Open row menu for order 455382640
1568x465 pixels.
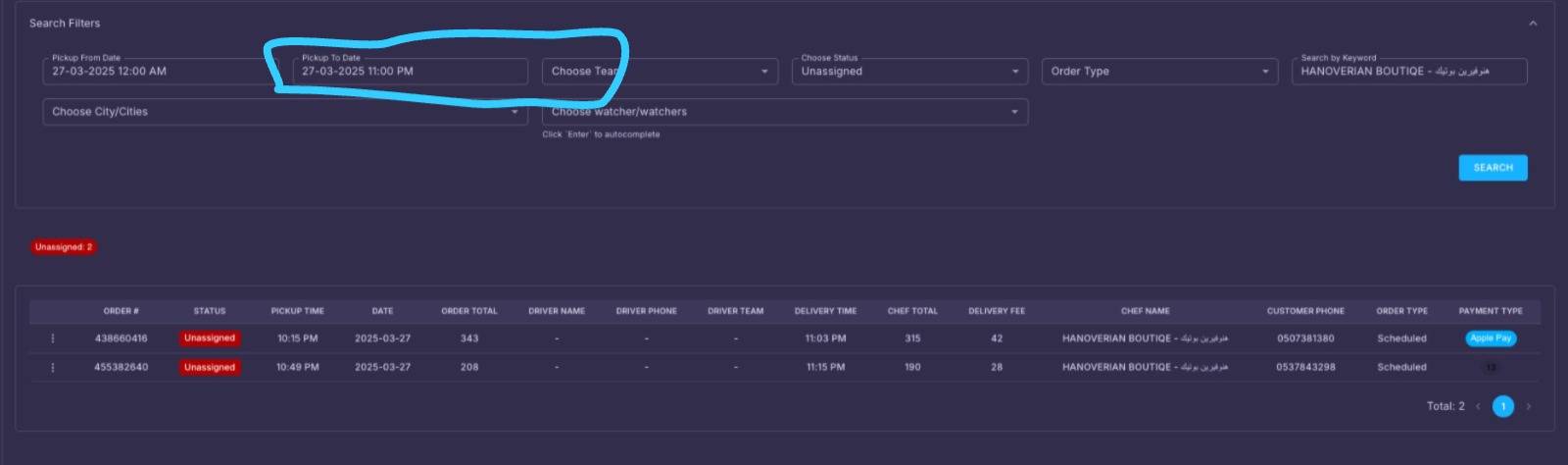tap(53, 368)
